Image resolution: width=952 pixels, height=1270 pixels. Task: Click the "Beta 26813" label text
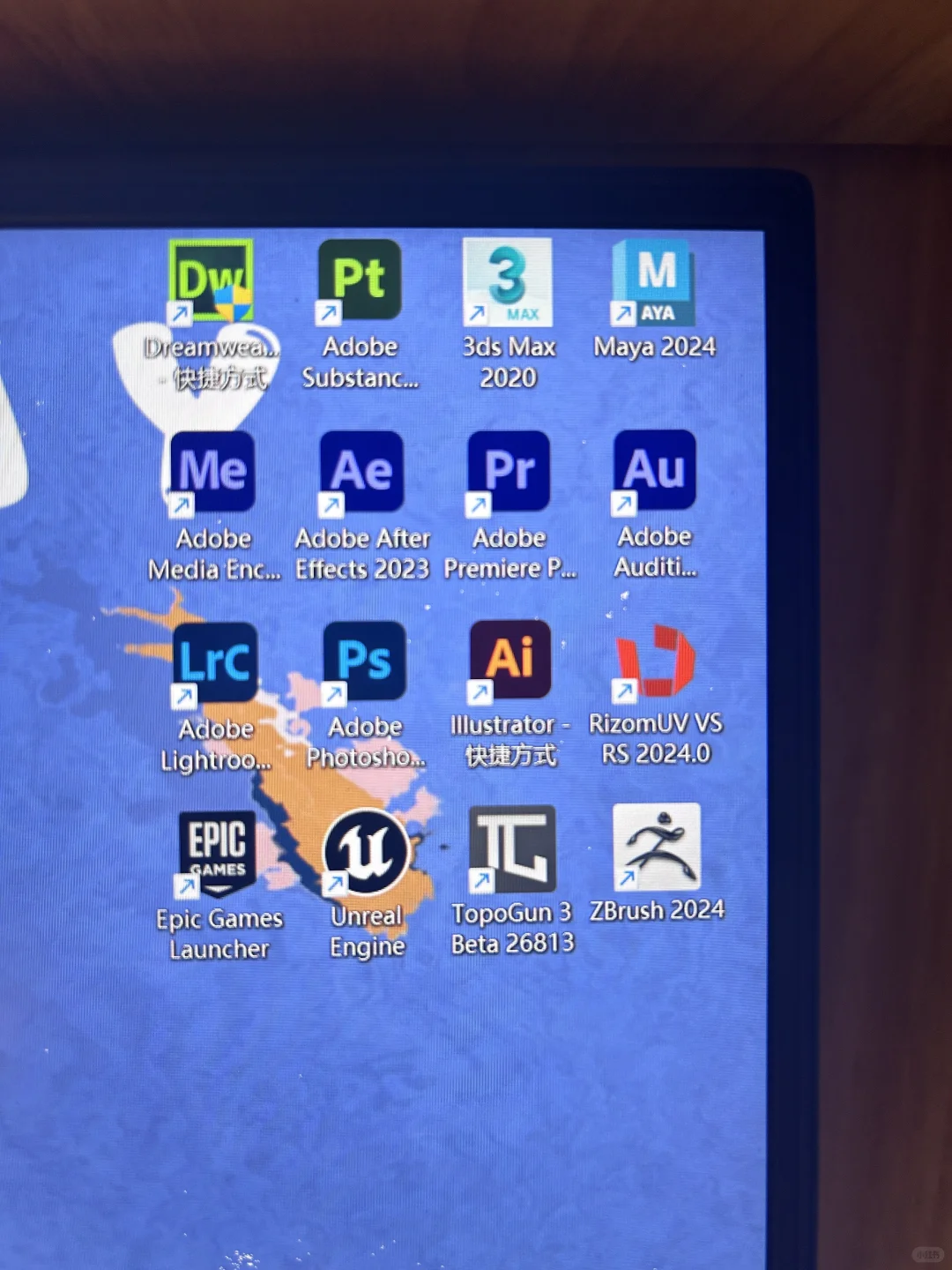pos(512,944)
